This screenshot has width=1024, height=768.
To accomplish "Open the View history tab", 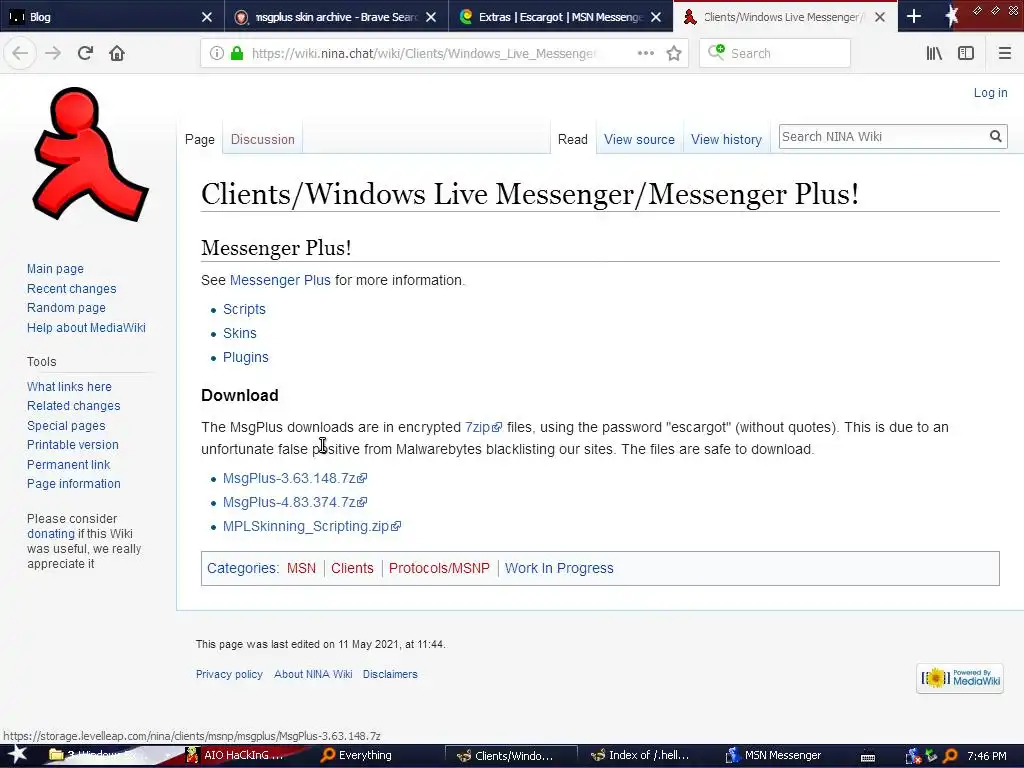I will pos(726,139).
